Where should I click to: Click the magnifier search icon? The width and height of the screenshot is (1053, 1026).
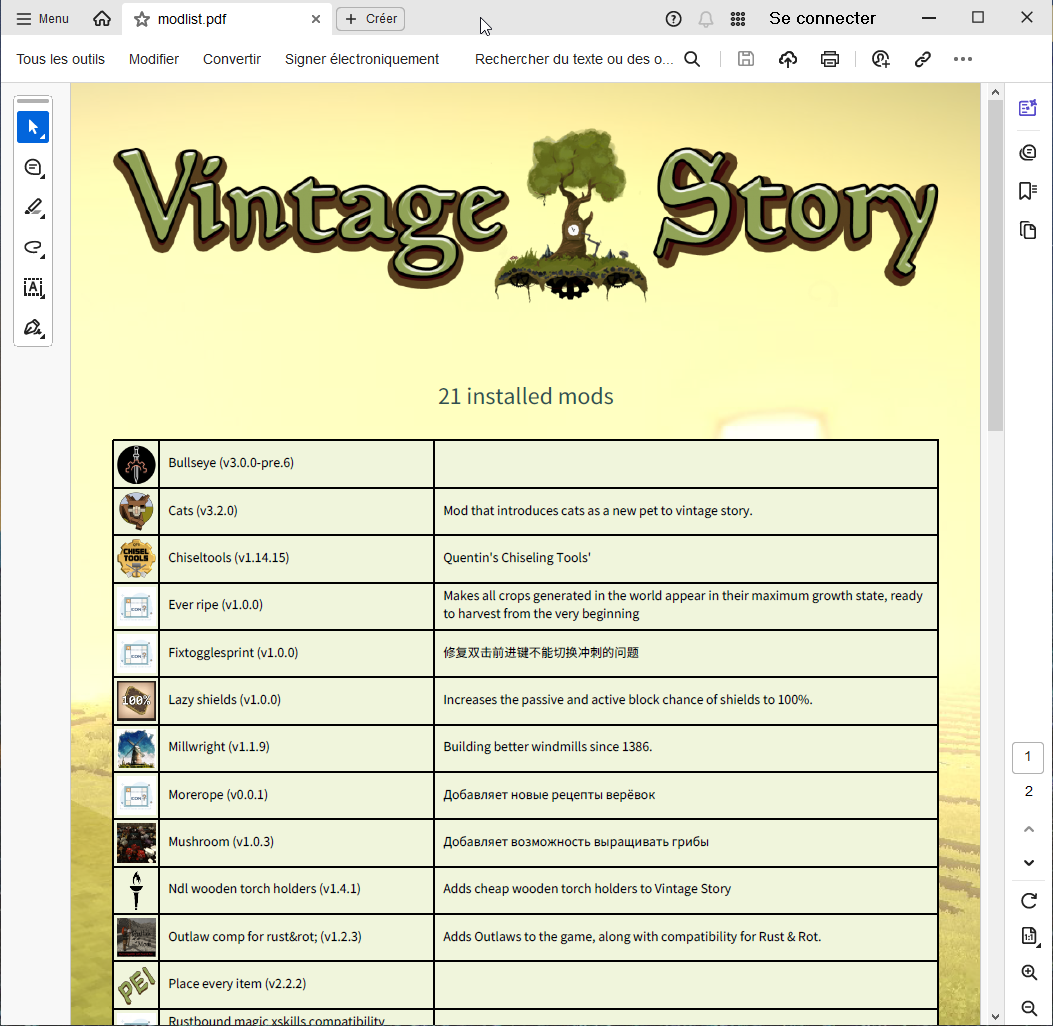692,59
